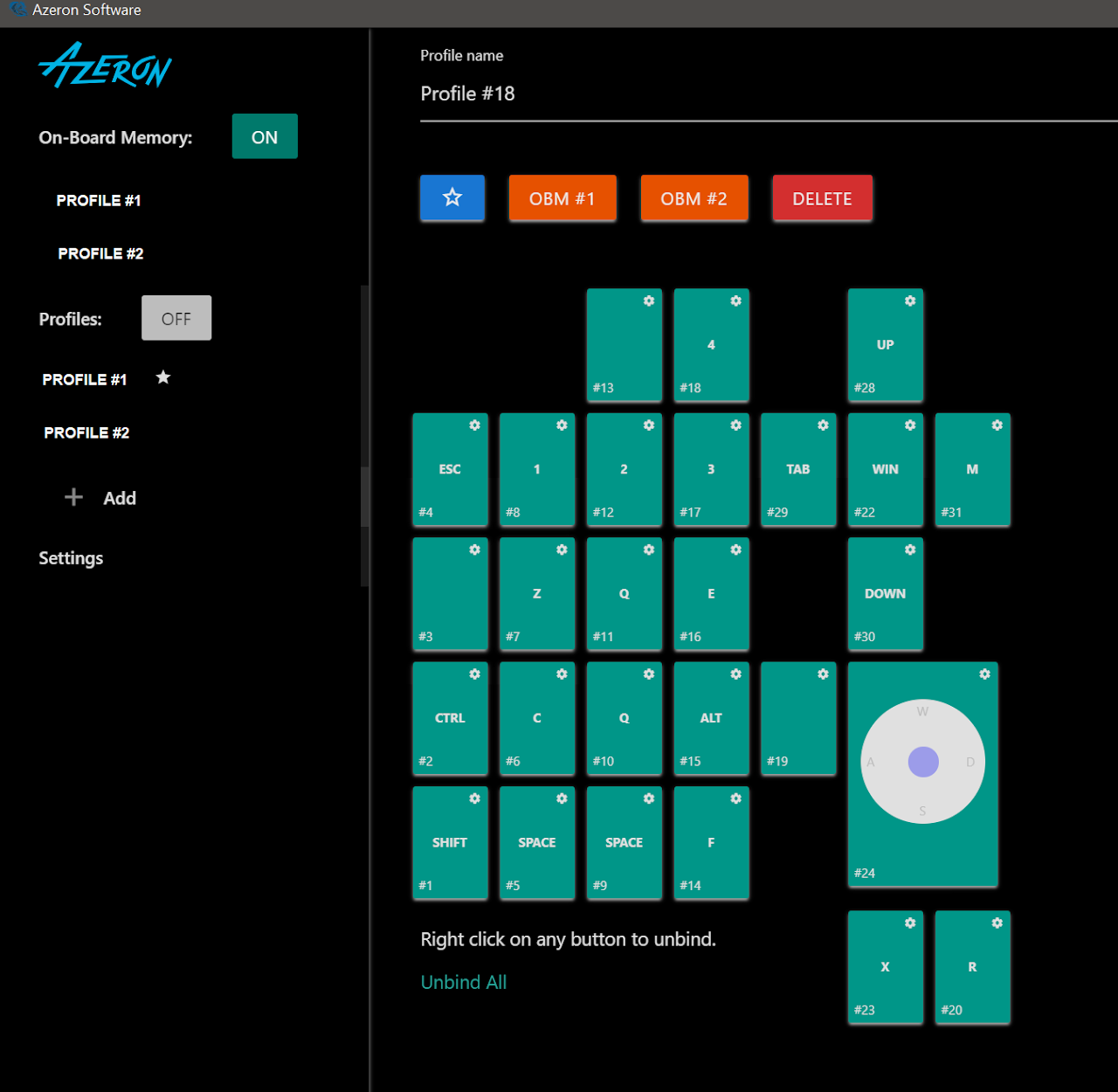Open gear settings on joystick #24
Image resolution: width=1118 pixels, height=1092 pixels.
pyautogui.click(x=985, y=674)
